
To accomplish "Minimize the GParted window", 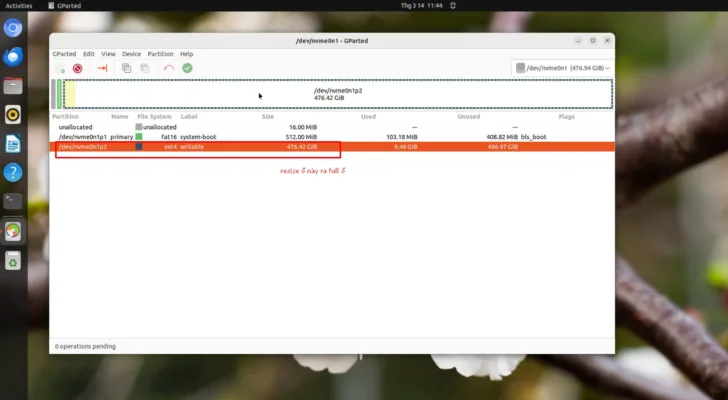I will click(578, 41).
